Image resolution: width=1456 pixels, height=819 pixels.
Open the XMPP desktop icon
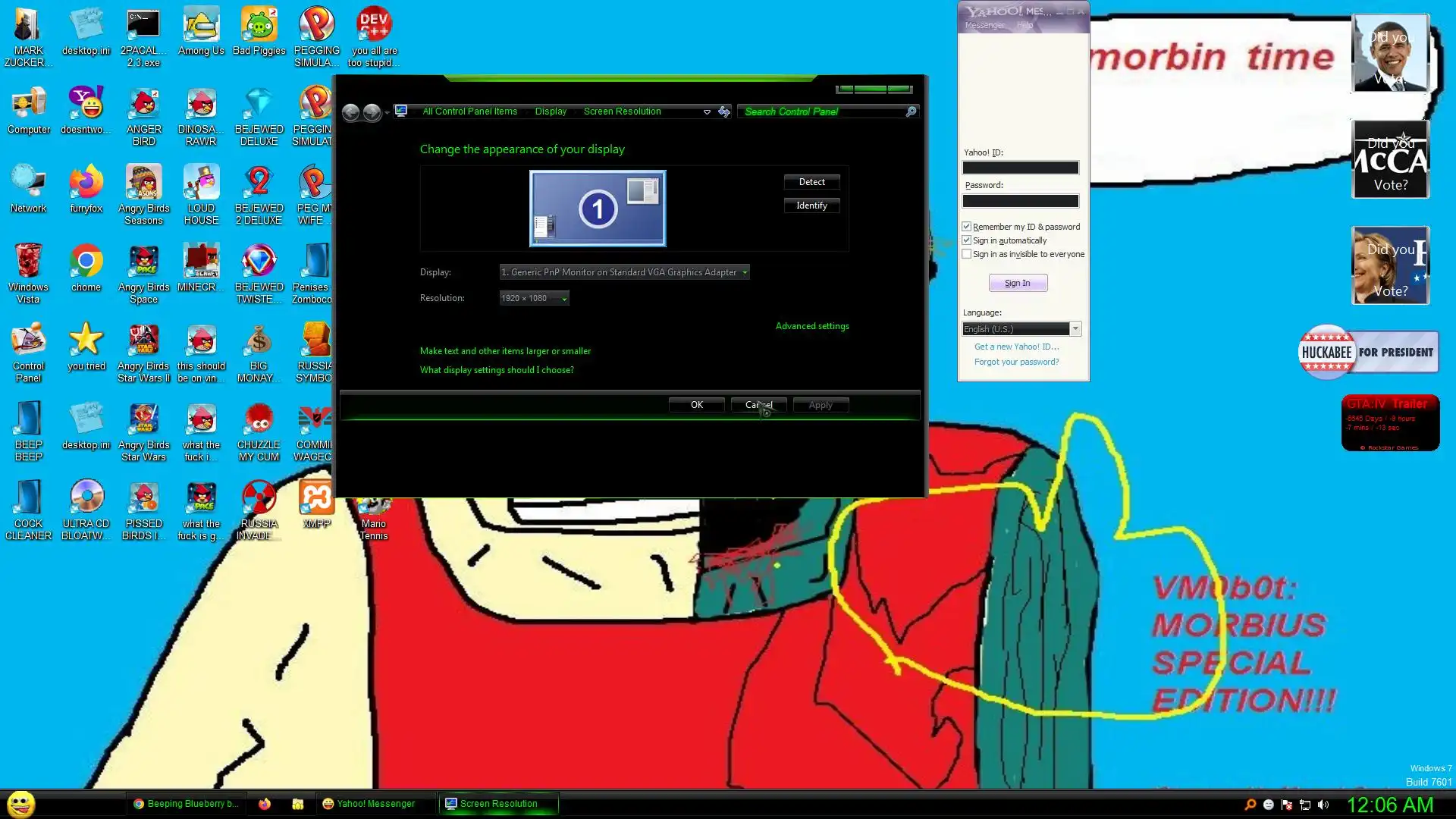tap(316, 499)
